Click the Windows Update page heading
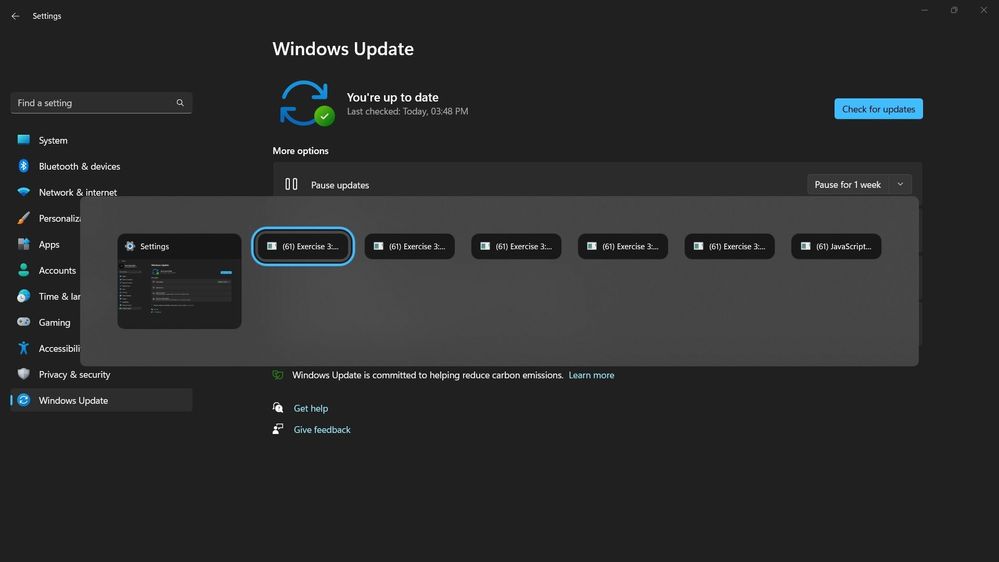This screenshot has width=999, height=562. tap(343, 49)
